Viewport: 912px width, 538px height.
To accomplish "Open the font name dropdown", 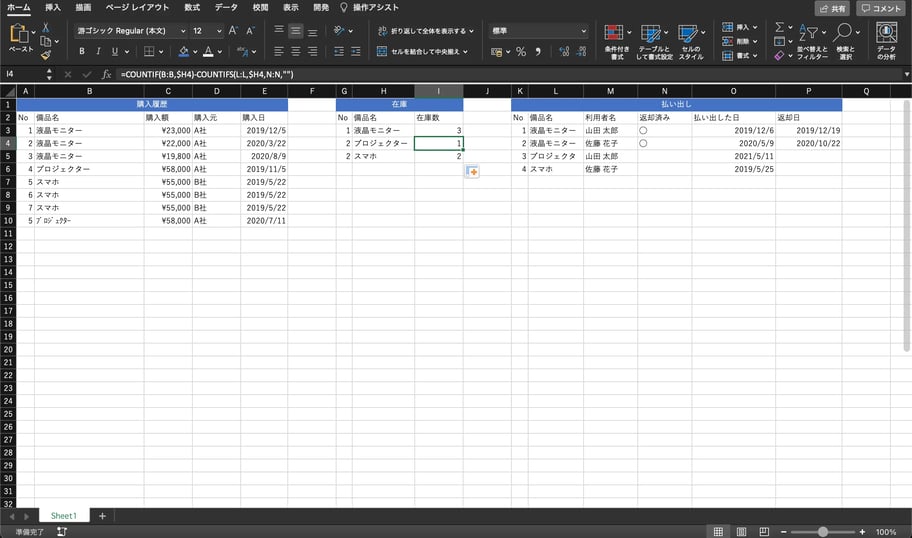I will tap(183, 31).
